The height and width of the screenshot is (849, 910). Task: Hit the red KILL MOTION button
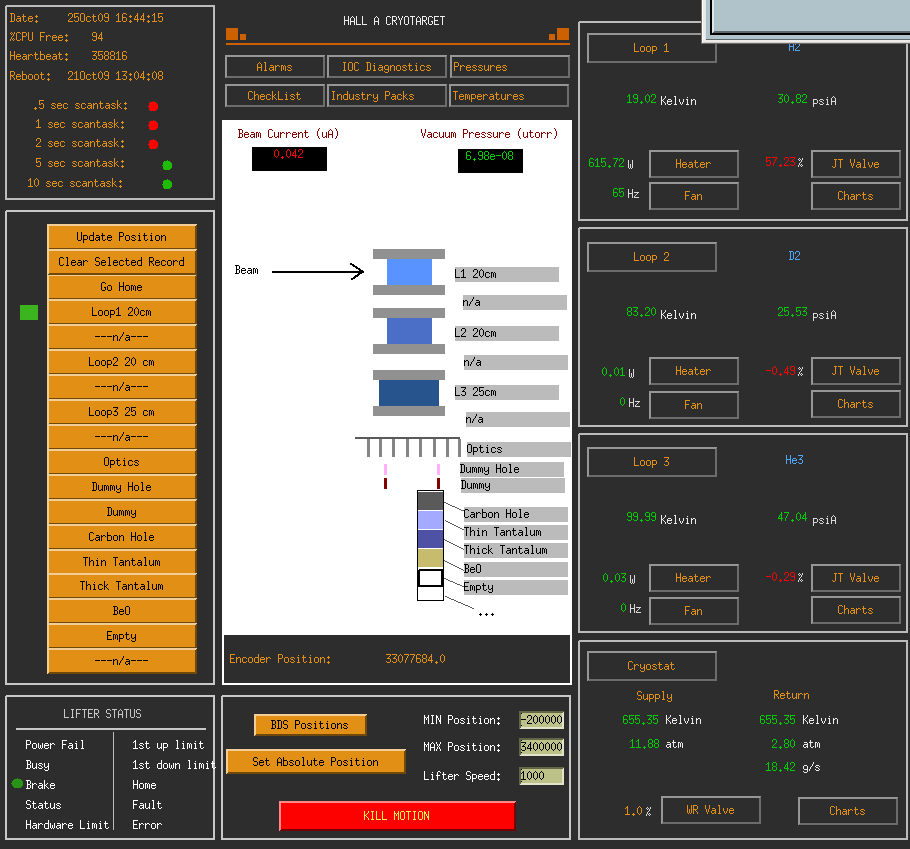click(x=397, y=816)
